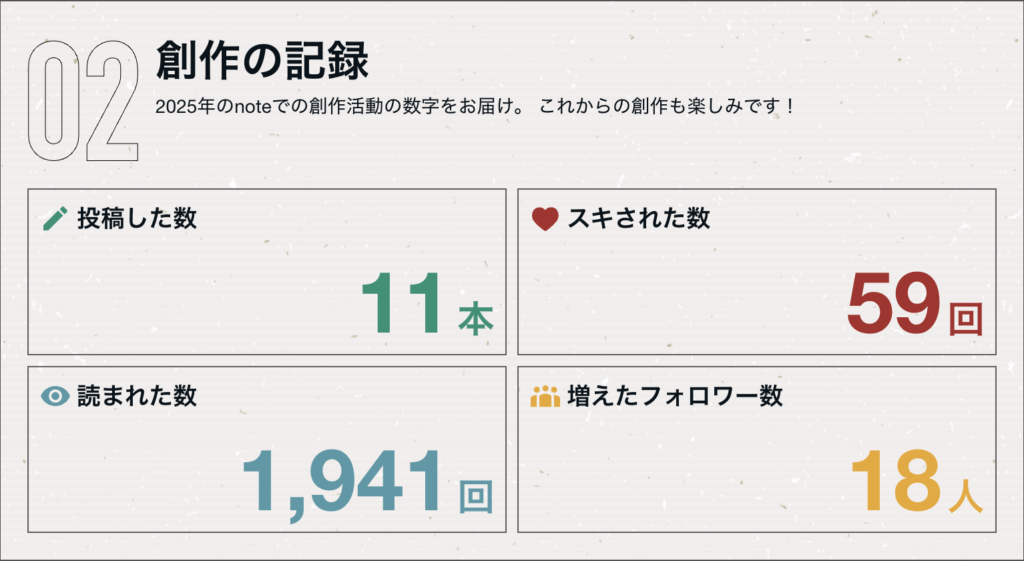Click the green pencil icon beside 投稿した数
Screen dimensions: 1024x561
click(56, 218)
